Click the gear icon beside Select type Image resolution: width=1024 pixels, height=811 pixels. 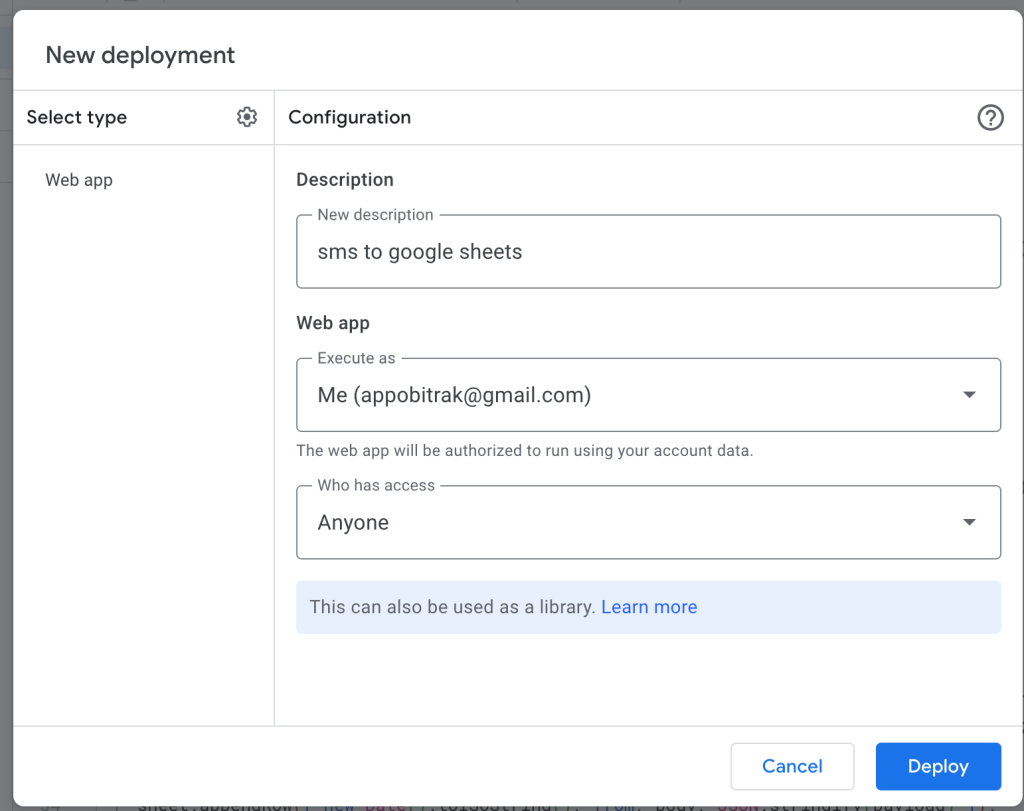pos(246,117)
